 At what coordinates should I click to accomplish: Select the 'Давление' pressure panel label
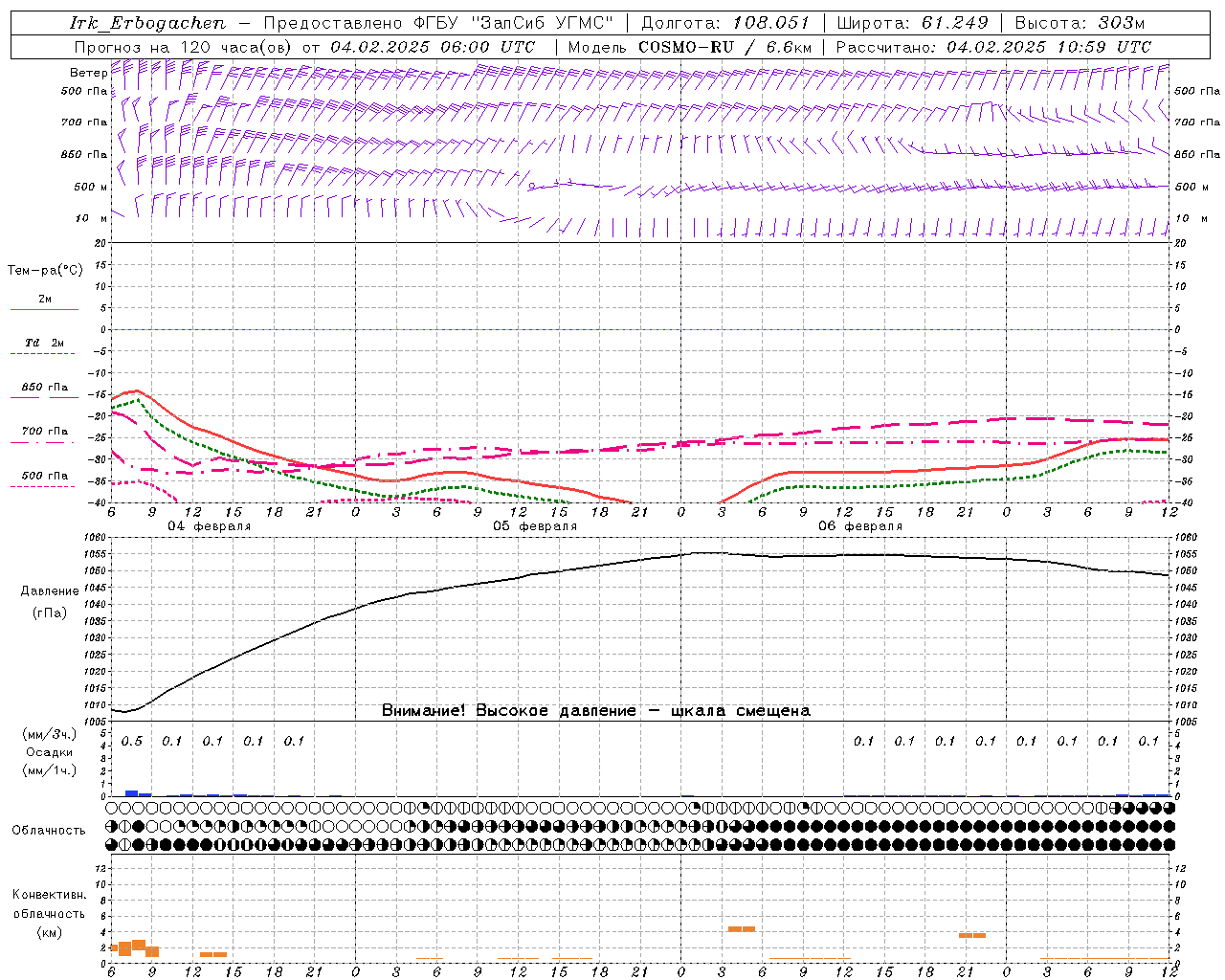tap(50, 591)
